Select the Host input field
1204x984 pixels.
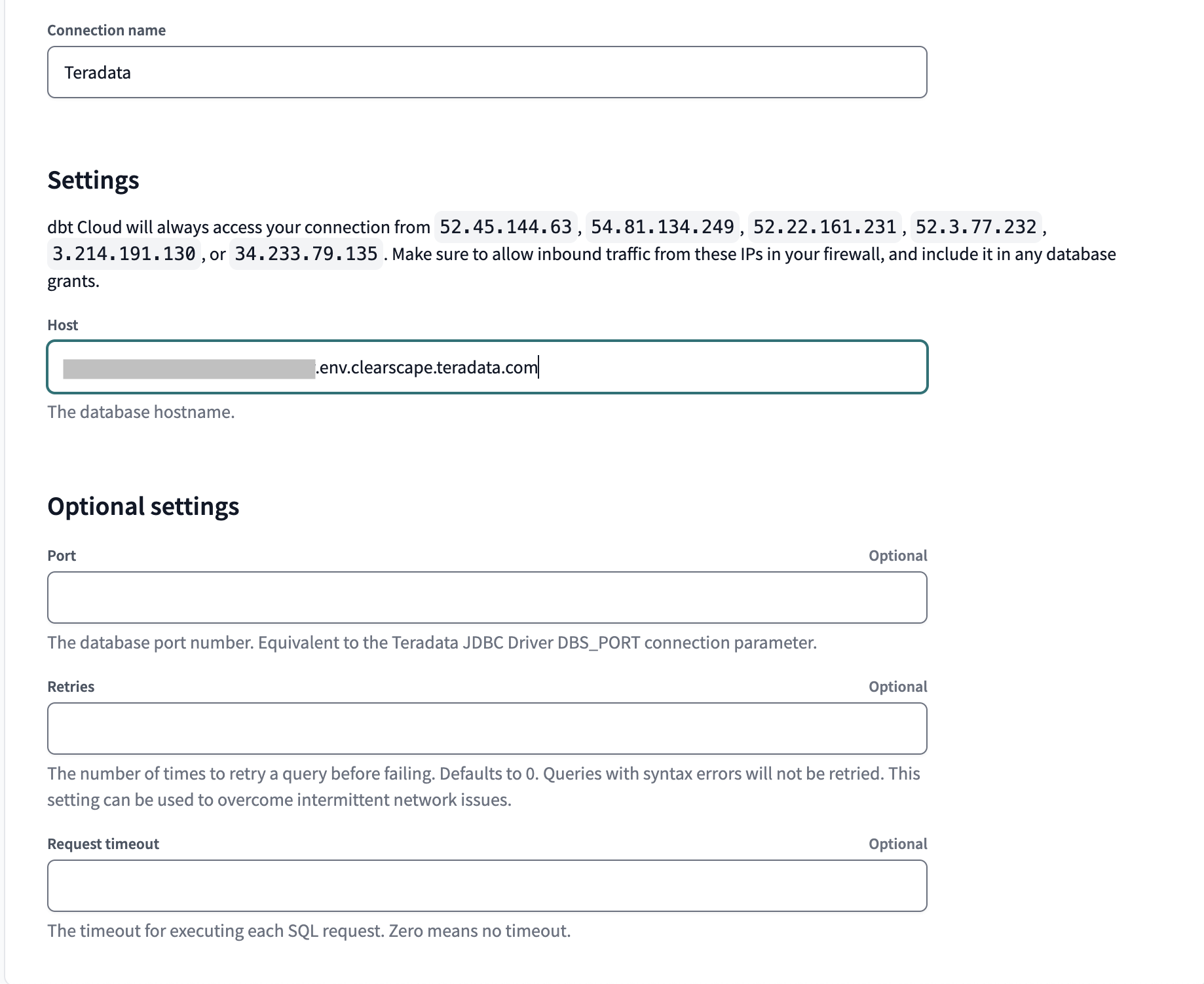(x=487, y=368)
